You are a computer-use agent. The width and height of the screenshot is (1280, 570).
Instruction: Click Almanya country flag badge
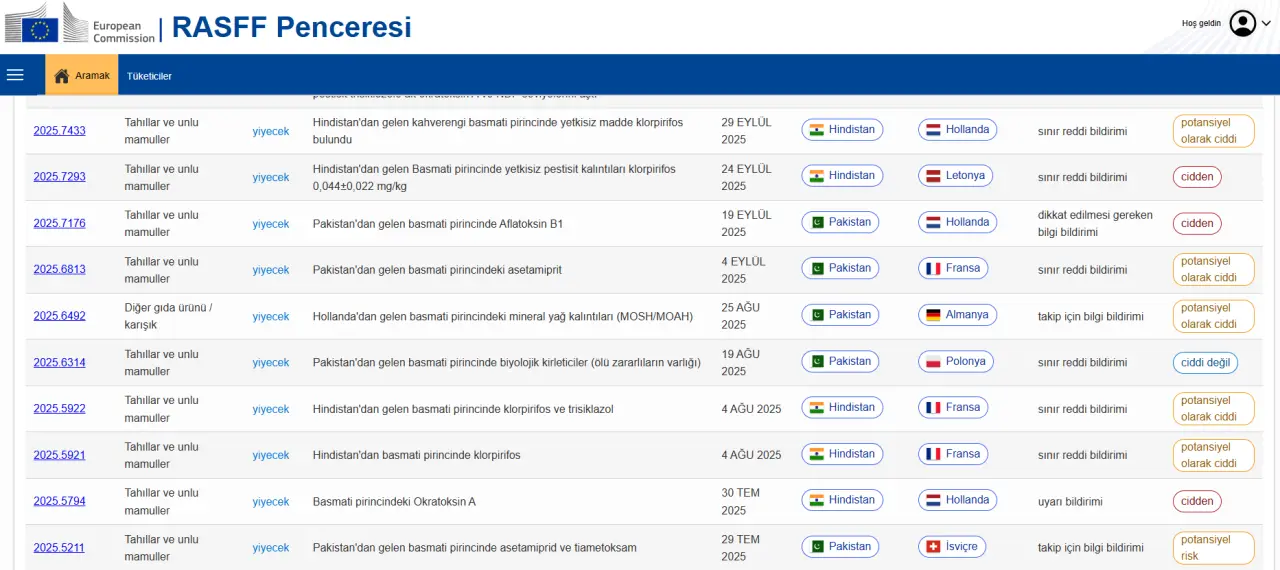tap(957, 315)
